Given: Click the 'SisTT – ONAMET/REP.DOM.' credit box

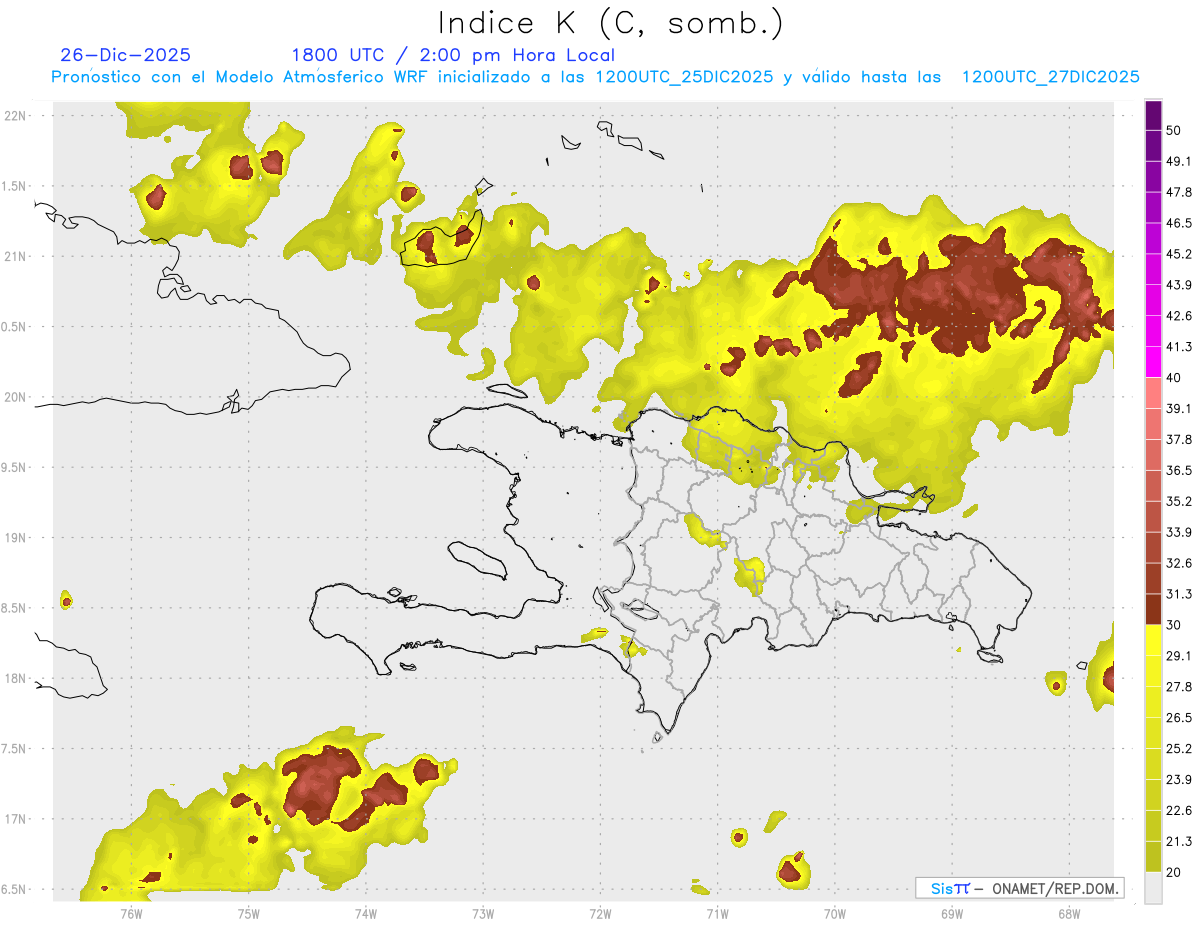Looking at the screenshot, I should pyautogui.click(x=1020, y=888).
